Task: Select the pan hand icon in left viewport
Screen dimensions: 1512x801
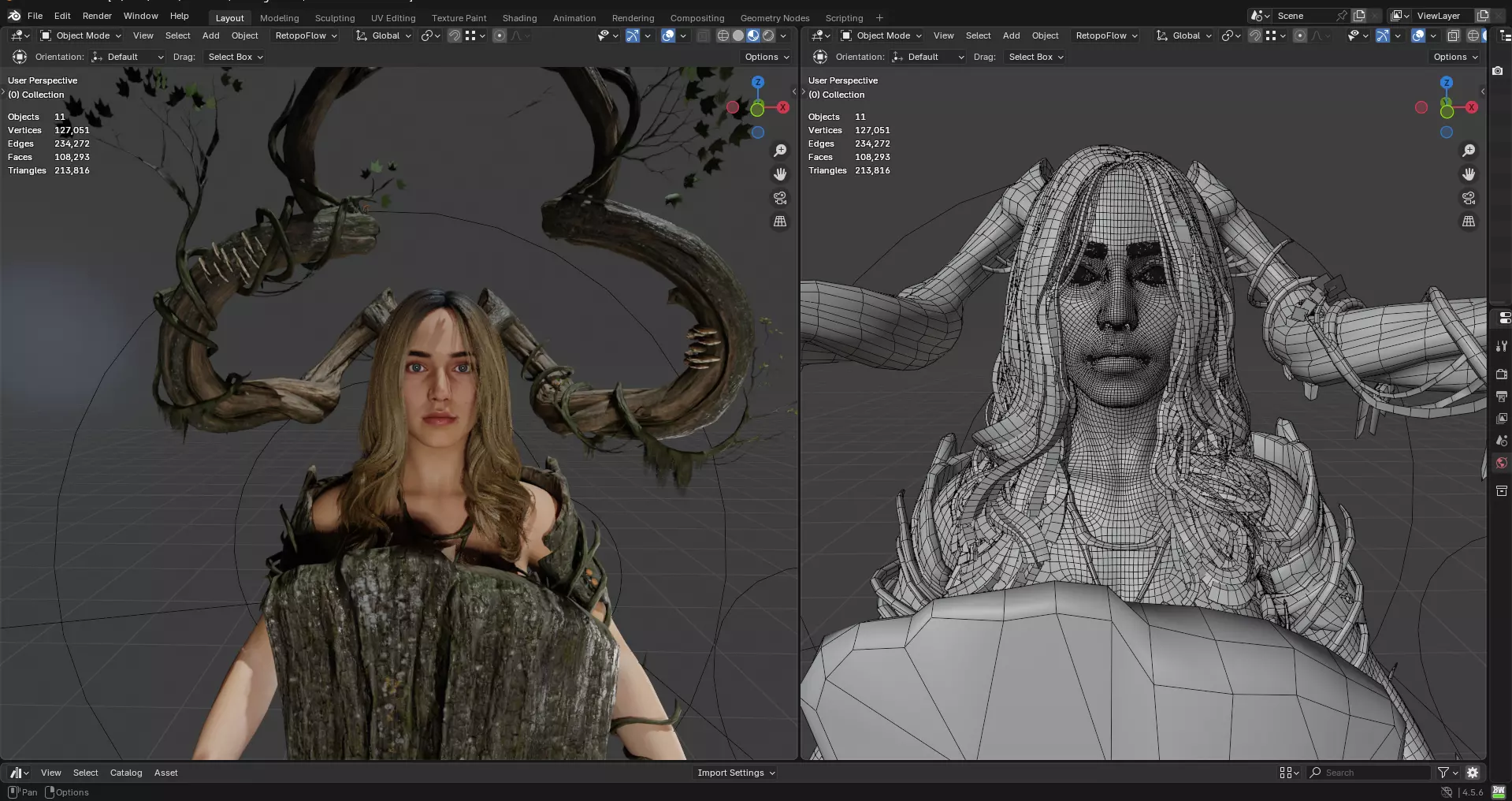Action: click(780, 174)
